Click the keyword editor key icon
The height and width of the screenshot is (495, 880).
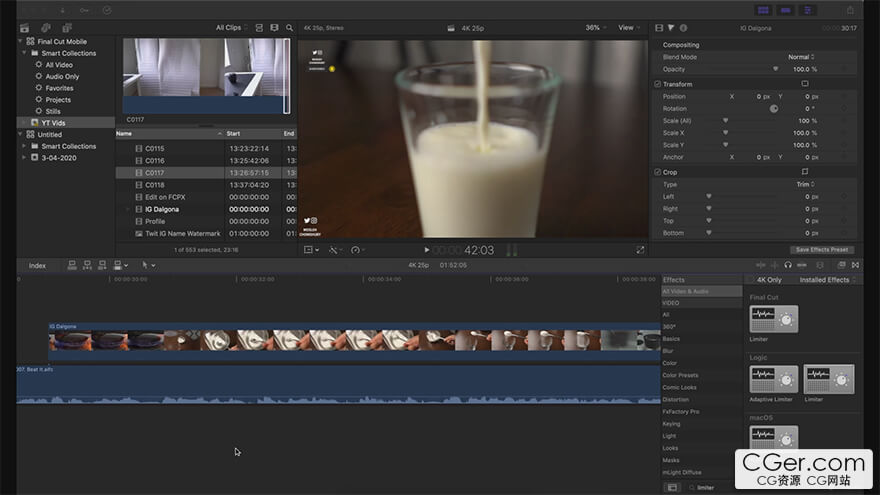tap(83, 10)
